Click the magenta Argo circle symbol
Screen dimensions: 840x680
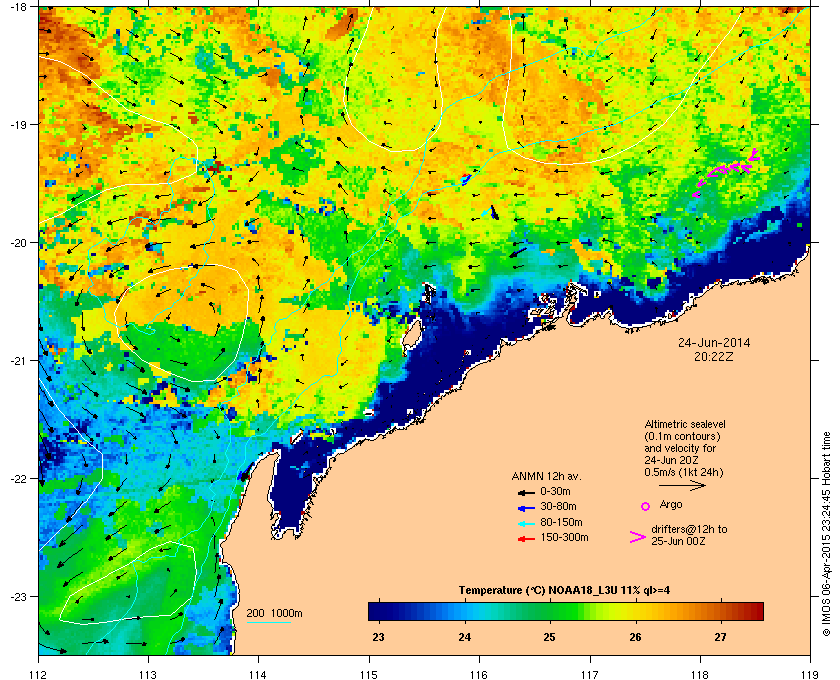(x=646, y=506)
